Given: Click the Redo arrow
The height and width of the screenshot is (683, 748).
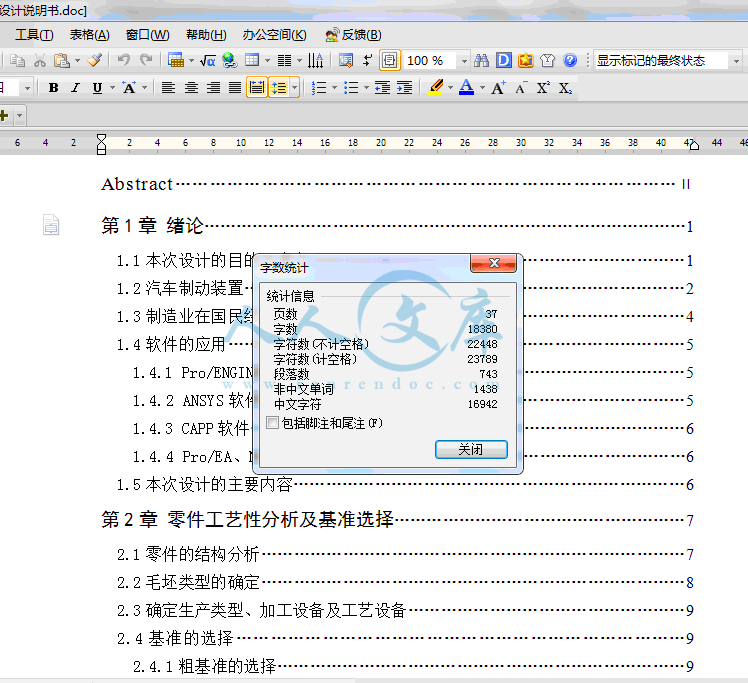Looking at the screenshot, I should pyautogui.click(x=145, y=60).
